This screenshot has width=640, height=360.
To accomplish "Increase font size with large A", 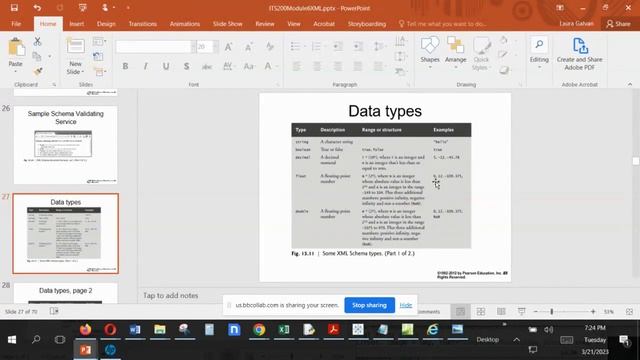I will pos(229,47).
